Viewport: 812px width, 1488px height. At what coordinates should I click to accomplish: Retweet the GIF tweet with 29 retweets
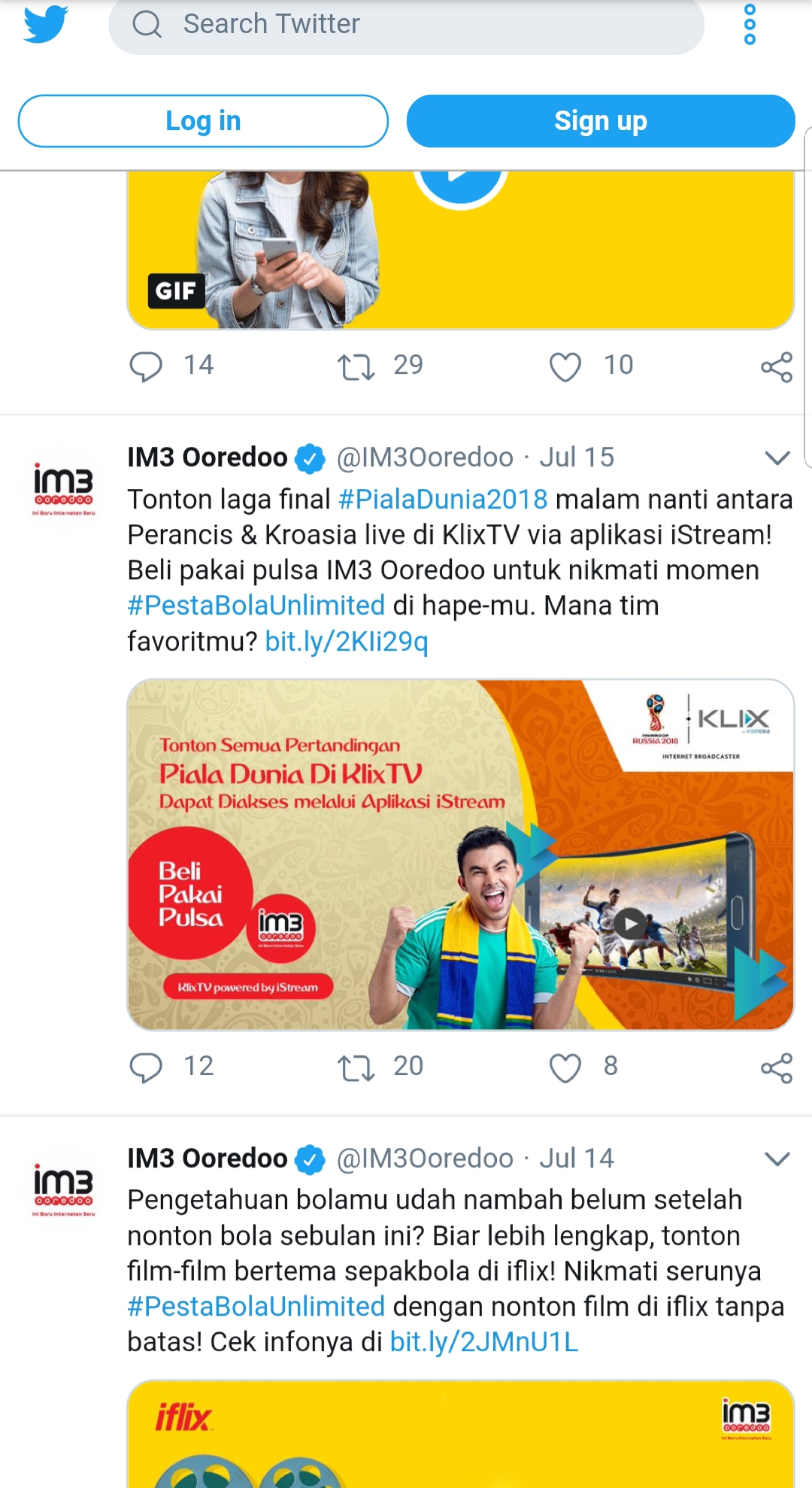tap(356, 367)
